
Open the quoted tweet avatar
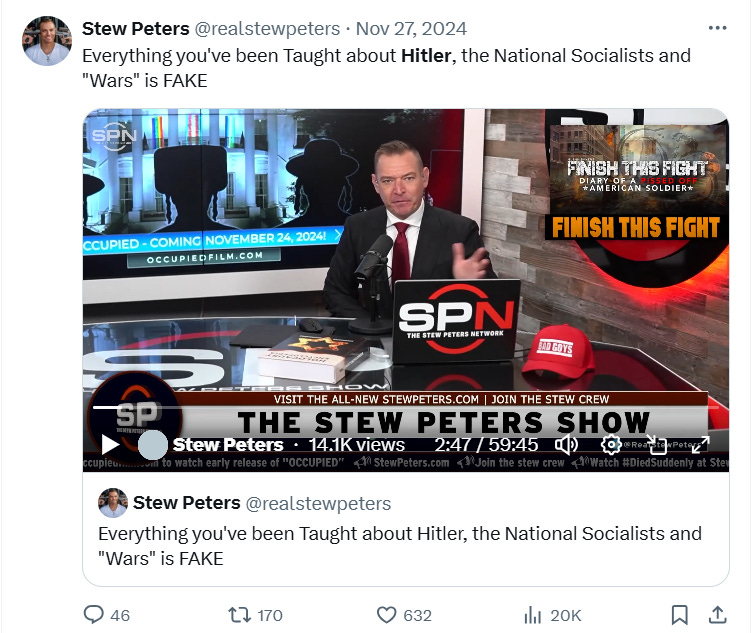pos(113,503)
